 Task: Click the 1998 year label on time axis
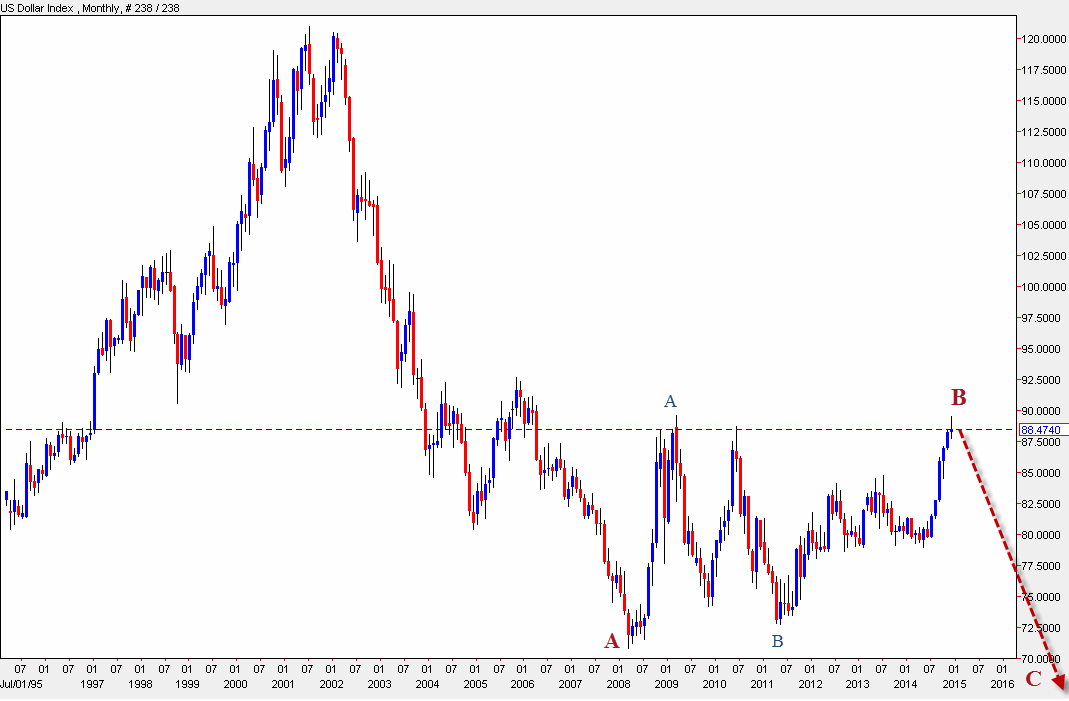[x=140, y=685]
